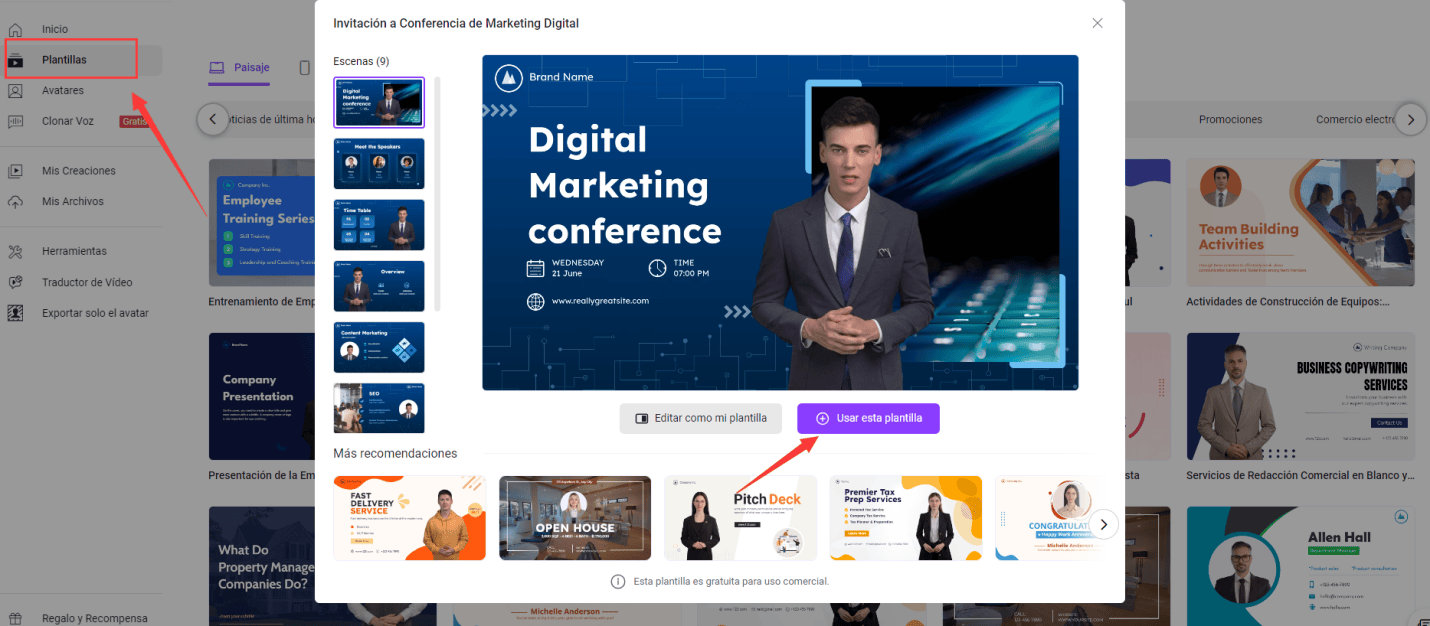This screenshot has height=626, width=1430.
Task: Click the Herramientas tools icon
Action: click(x=15, y=251)
